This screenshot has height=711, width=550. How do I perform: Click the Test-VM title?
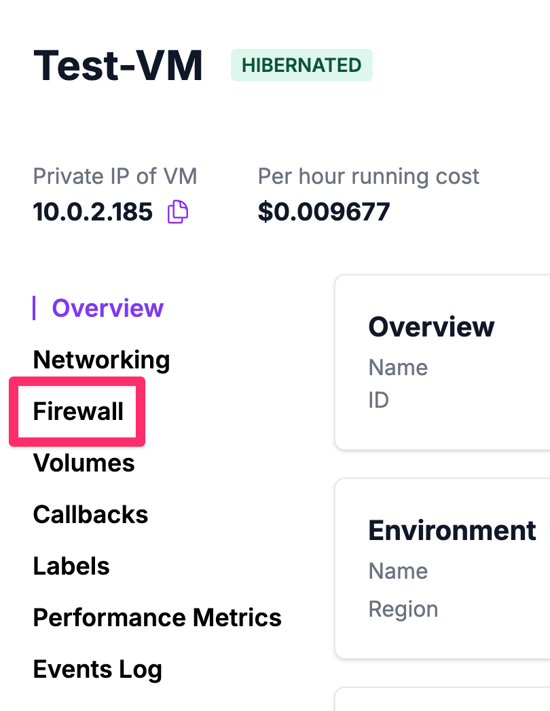pyautogui.click(x=118, y=66)
